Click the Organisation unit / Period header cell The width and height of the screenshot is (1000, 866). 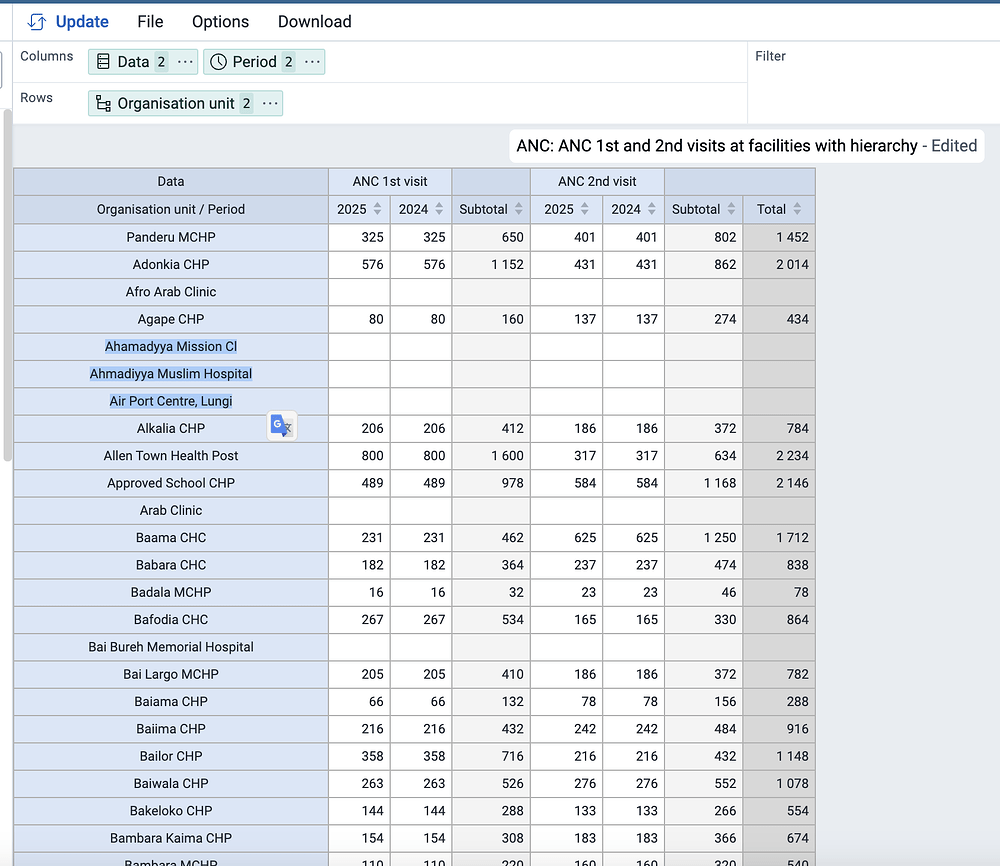(171, 209)
